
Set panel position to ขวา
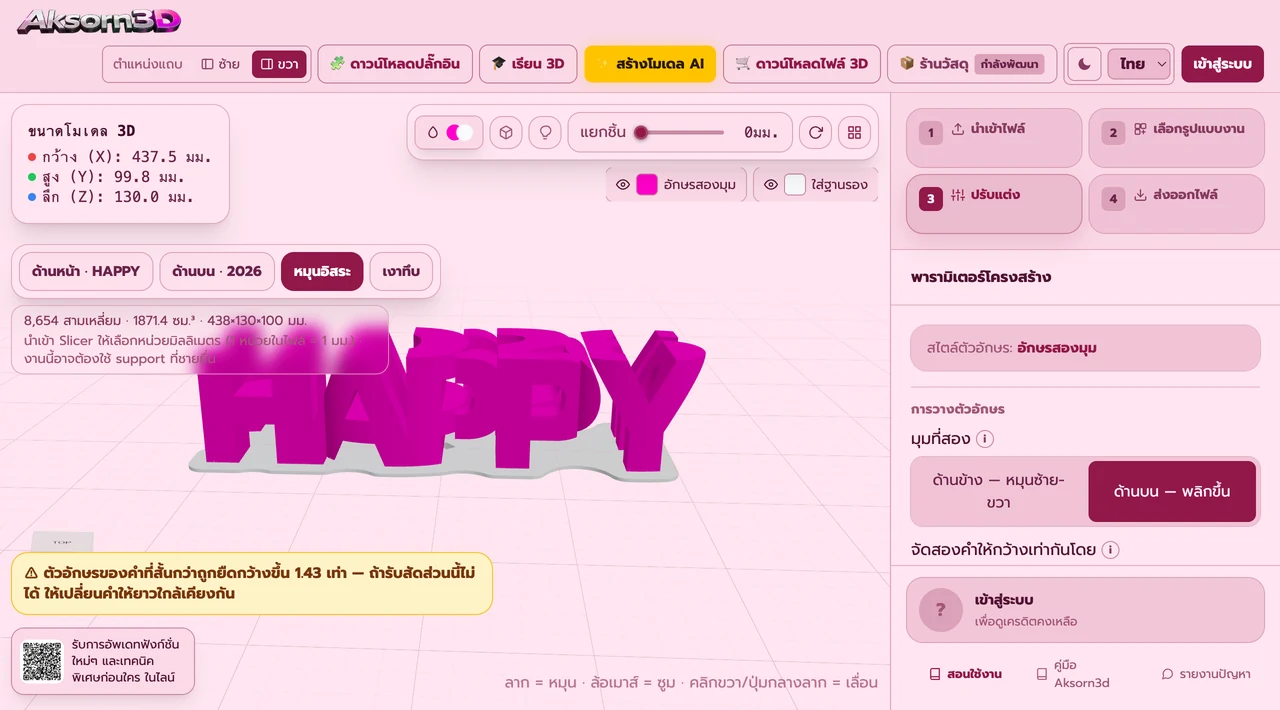click(x=279, y=64)
